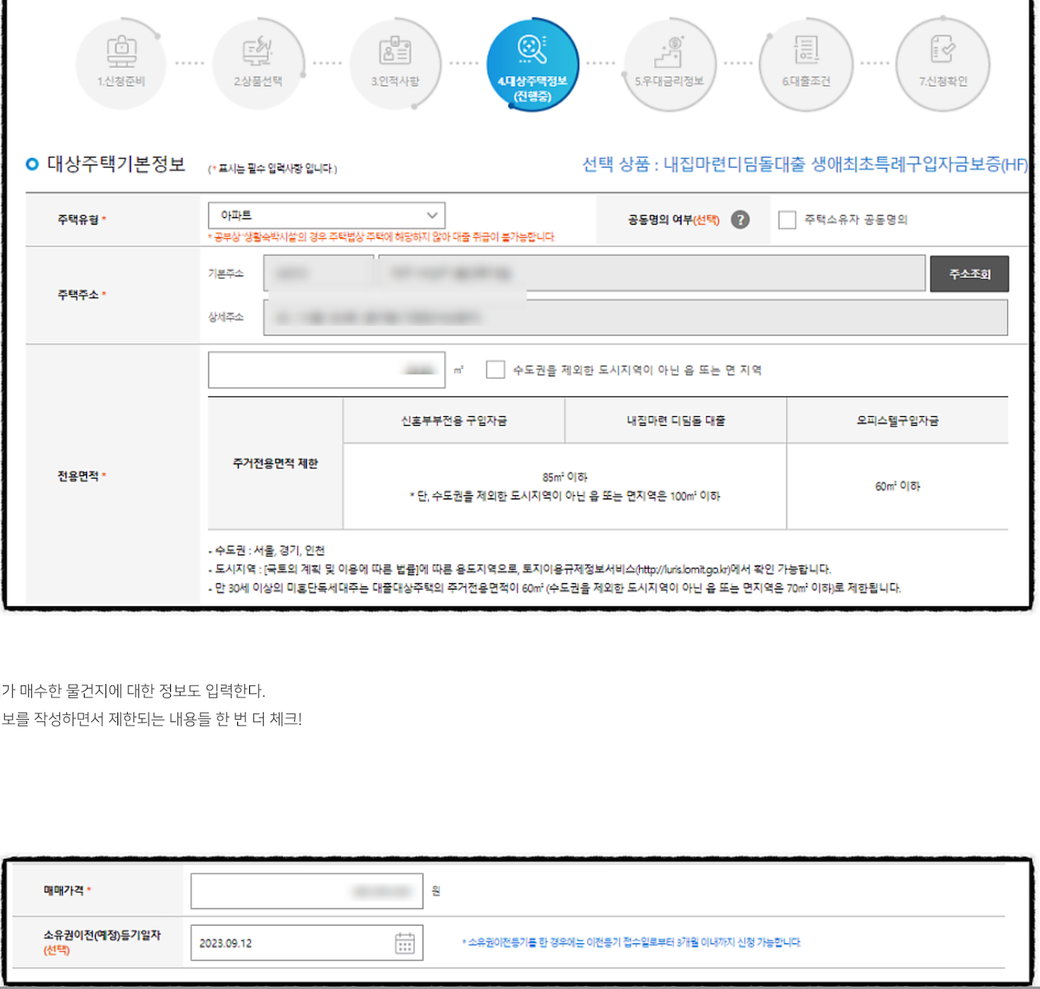This screenshot has width=1040, height=989.
Task: Check the 주택소유자 공동명의 checkbox
Action: pyautogui.click(x=787, y=220)
